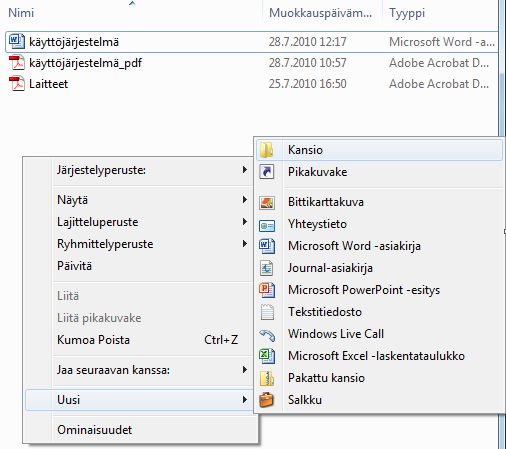The height and width of the screenshot is (449, 506).
Task: Click the Yhteystieto contact card icon
Action: pos(267,226)
